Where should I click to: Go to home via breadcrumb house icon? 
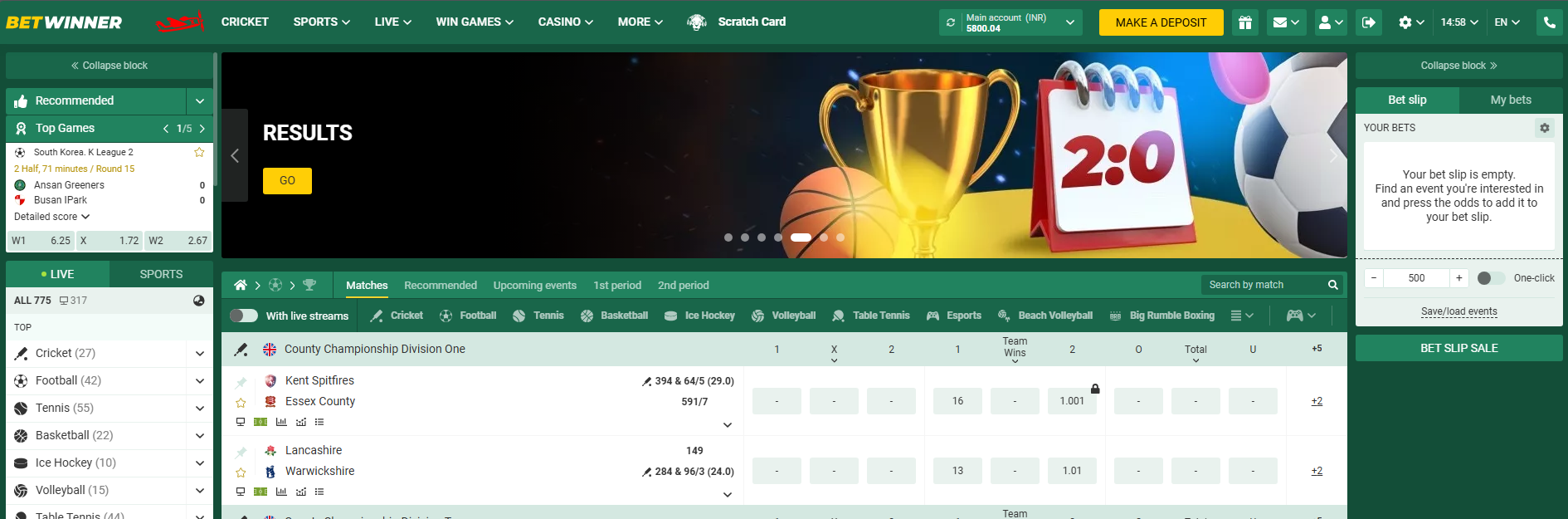241,285
